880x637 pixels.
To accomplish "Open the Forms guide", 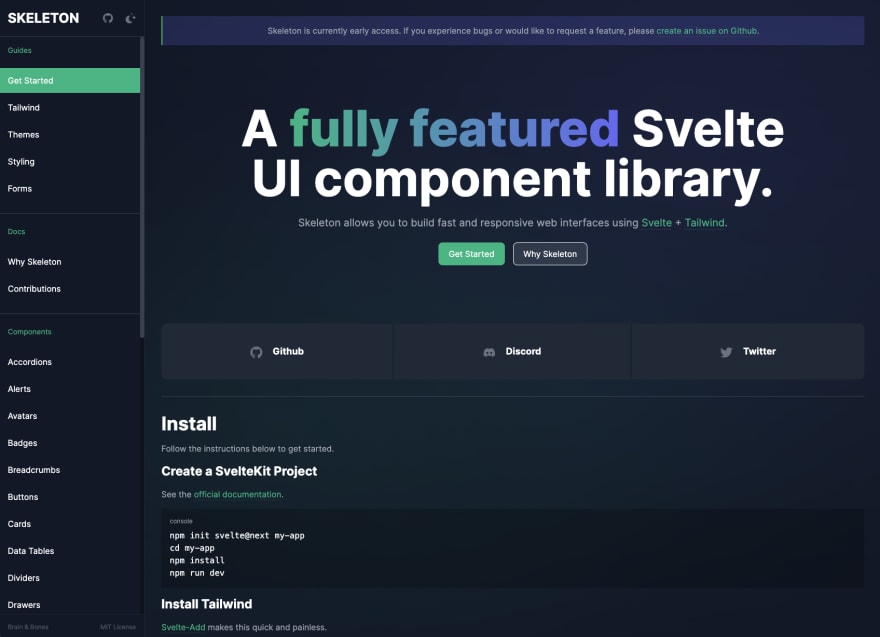I will 20,189.
